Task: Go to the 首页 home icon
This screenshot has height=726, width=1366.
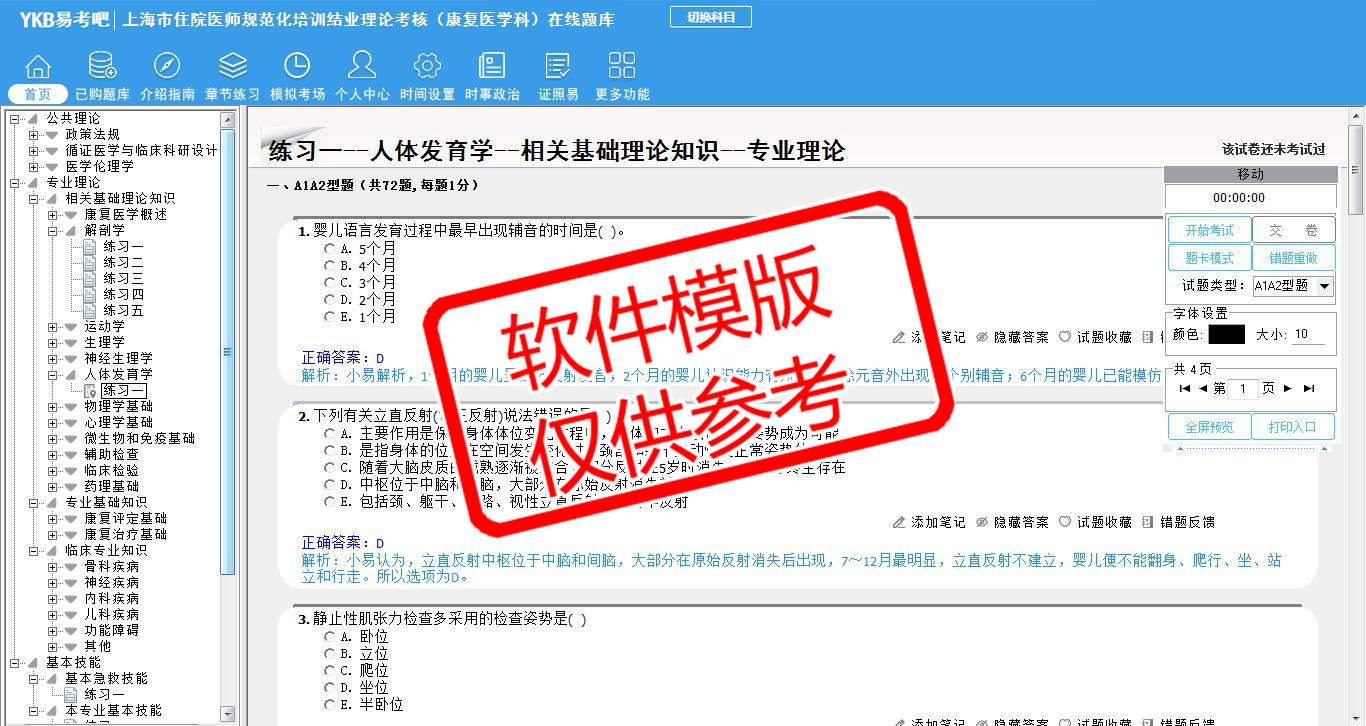Action: click(38, 67)
